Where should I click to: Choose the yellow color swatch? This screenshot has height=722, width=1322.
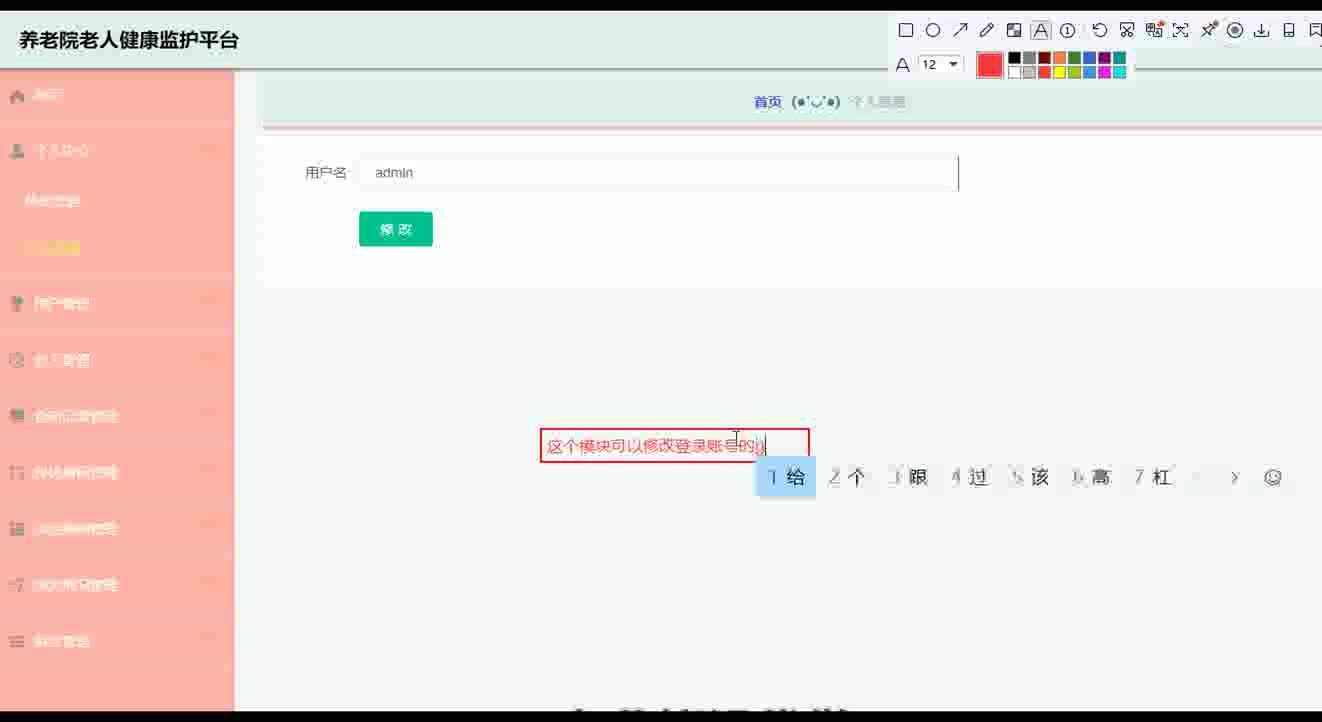[x=1060, y=72]
